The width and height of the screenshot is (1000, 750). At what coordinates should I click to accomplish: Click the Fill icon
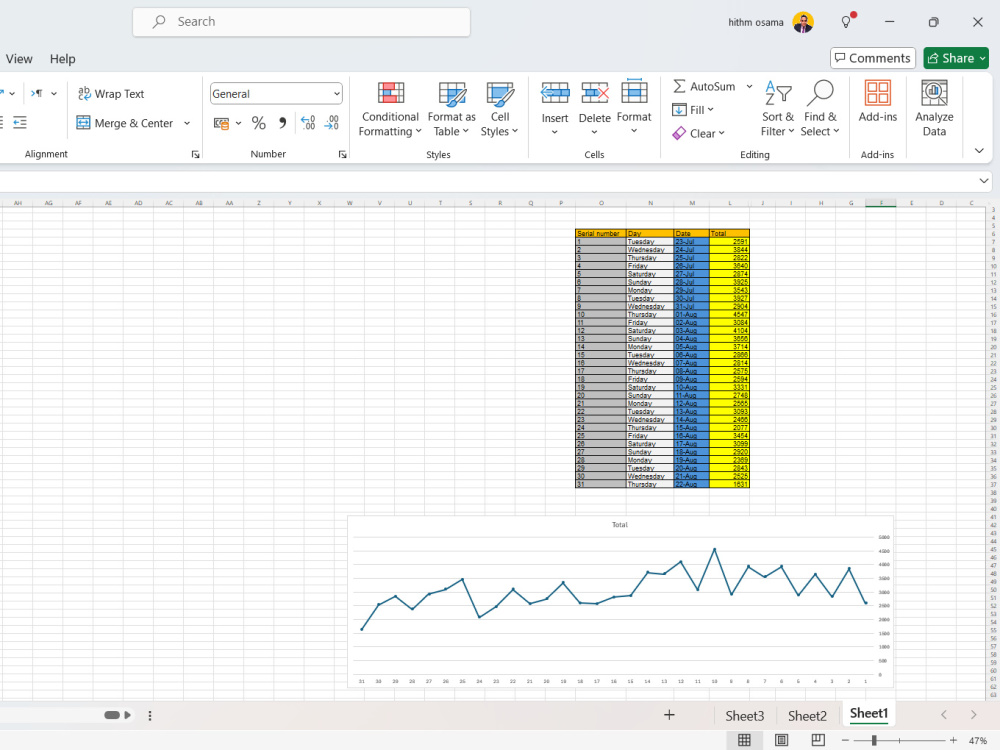coord(679,110)
